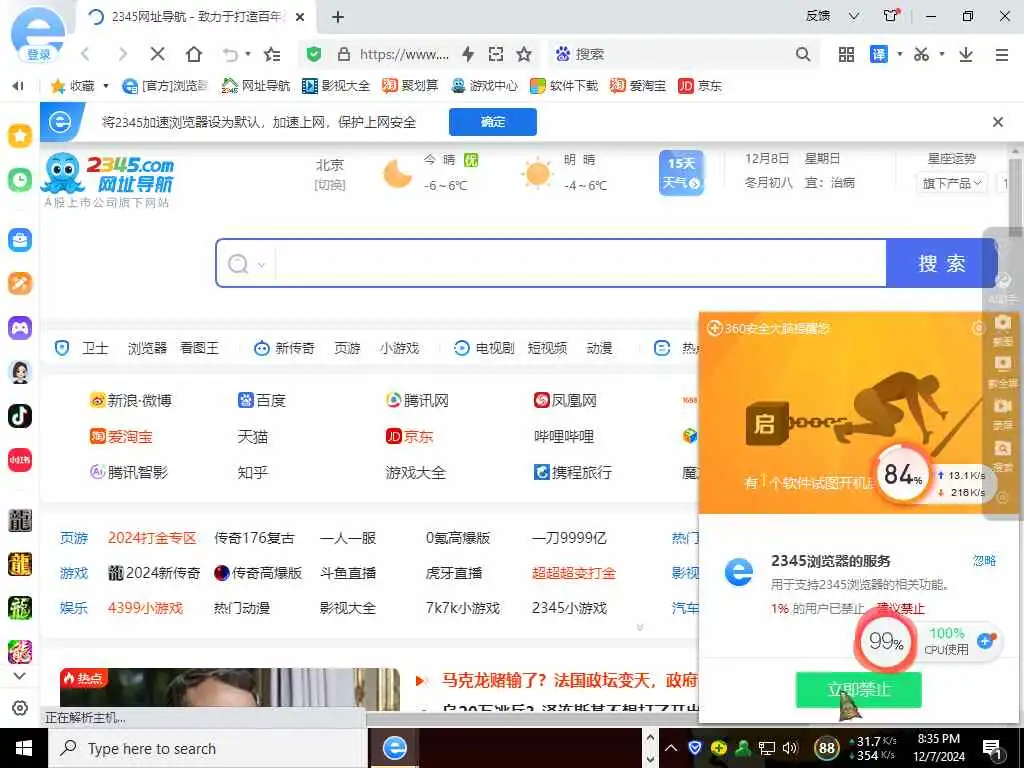
Task: Expand the translate dropdown arrow
Action: pyautogui.click(x=899, y=54)
